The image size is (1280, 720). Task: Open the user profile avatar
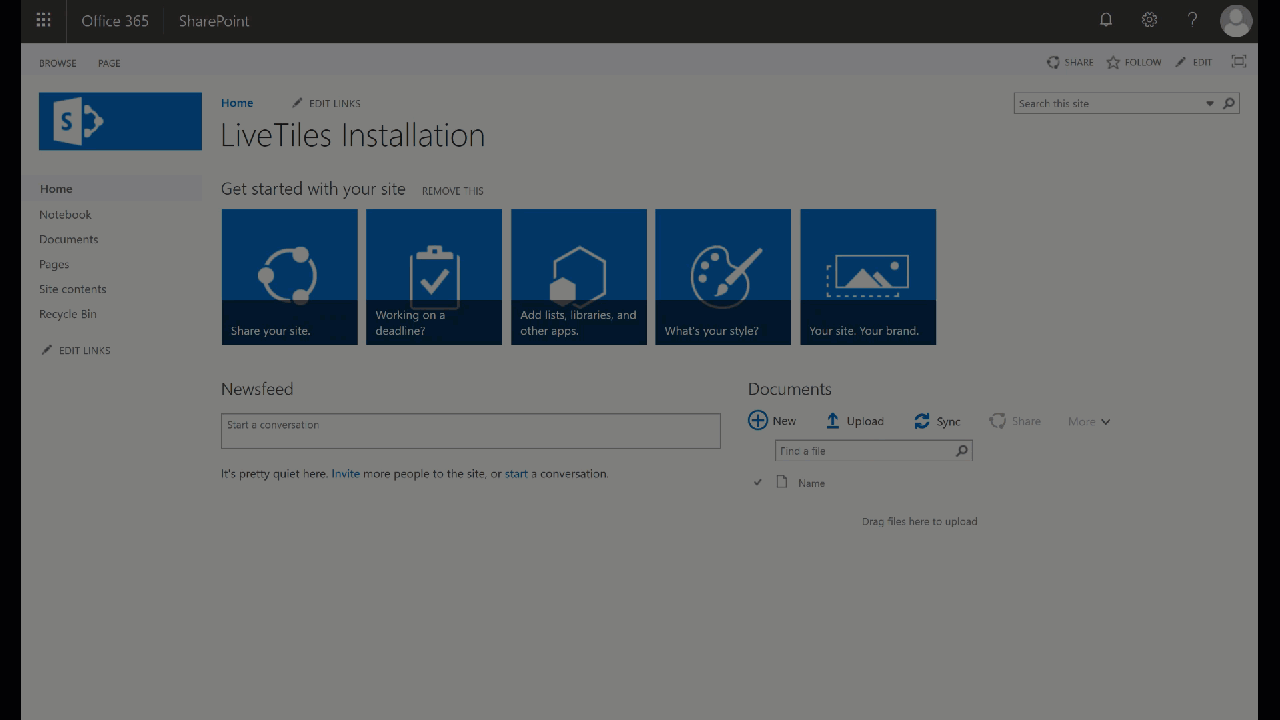[1236, 20]
